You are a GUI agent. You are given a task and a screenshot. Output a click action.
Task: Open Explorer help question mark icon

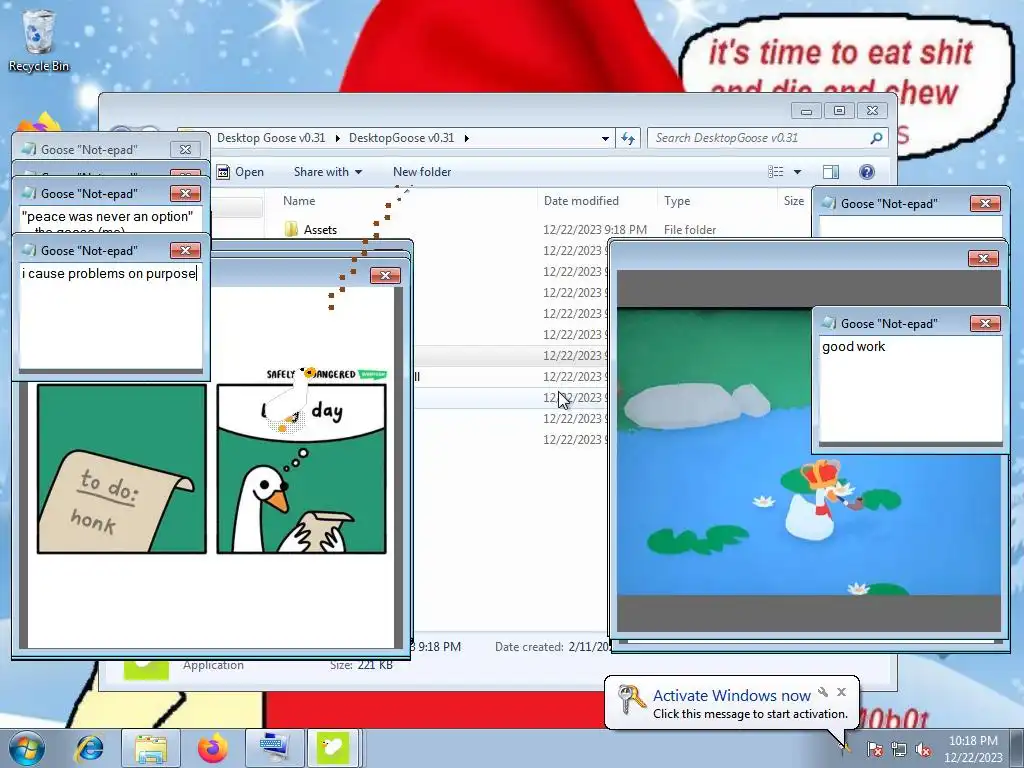tap(867, 172)
